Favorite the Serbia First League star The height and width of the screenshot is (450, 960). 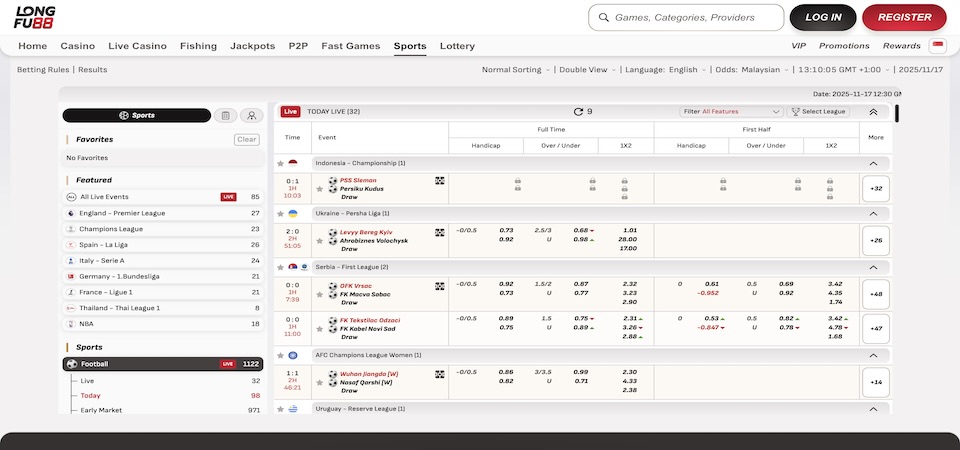click(280, 268)
